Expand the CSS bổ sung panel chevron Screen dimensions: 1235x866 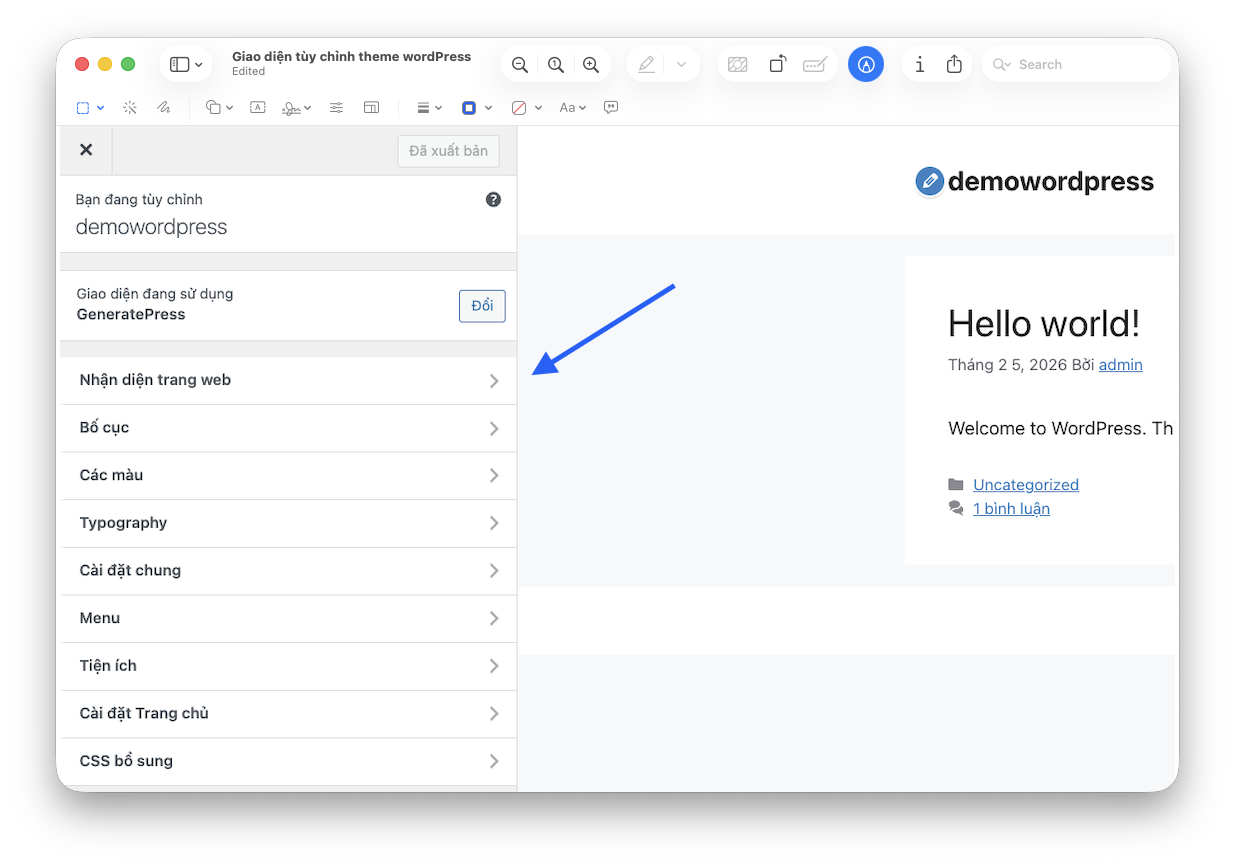[494, 761]
